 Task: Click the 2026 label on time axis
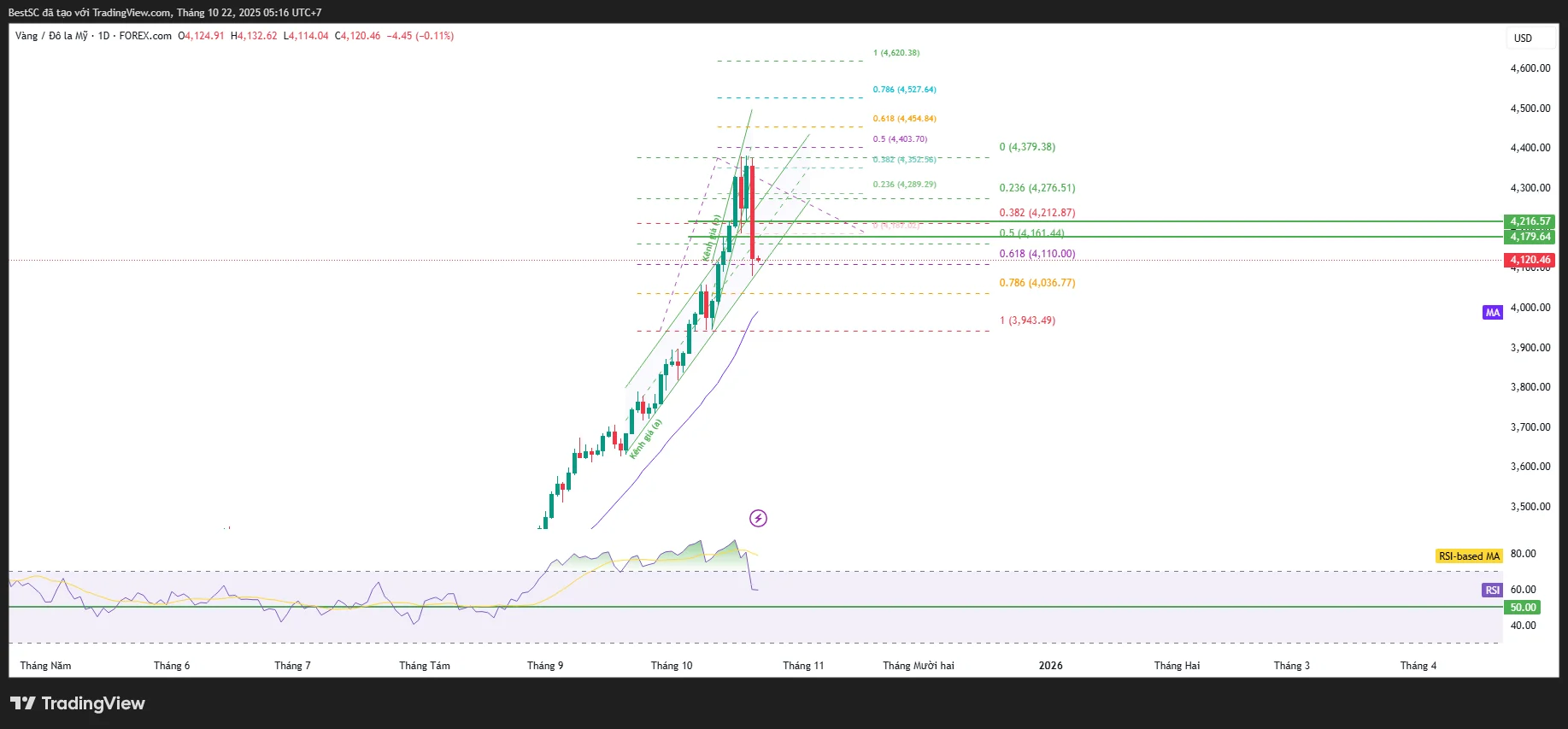coord(1050,666)
